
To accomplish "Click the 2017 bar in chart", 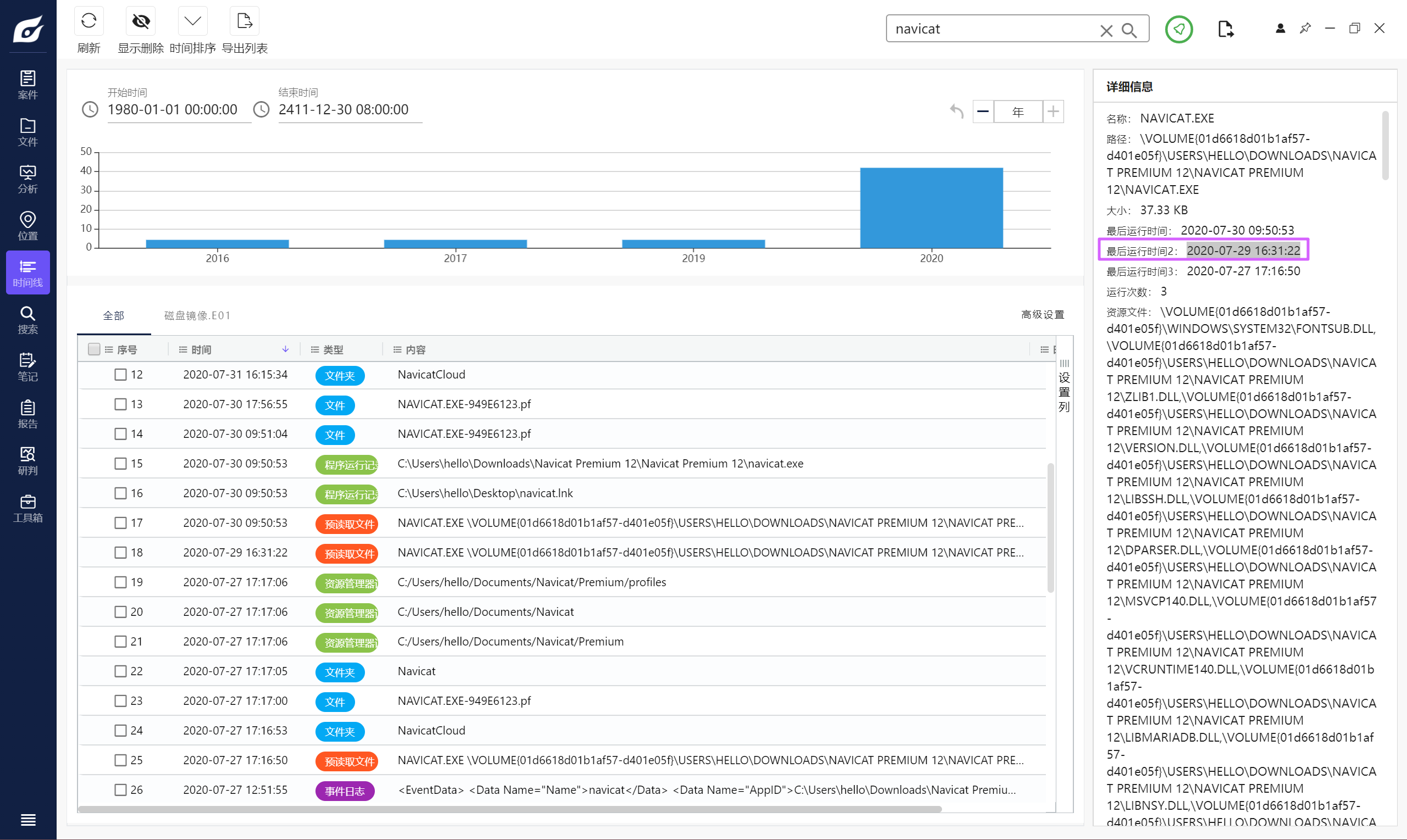I will (x=455, y=244).
